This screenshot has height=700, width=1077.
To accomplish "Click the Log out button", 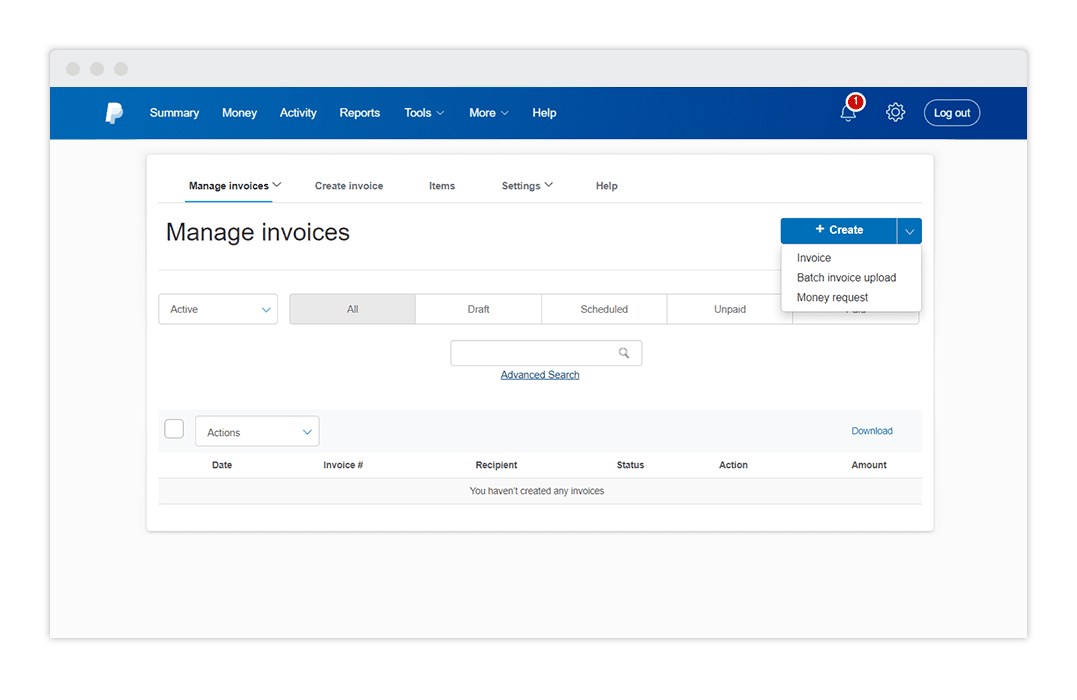I will click(951, 113).
